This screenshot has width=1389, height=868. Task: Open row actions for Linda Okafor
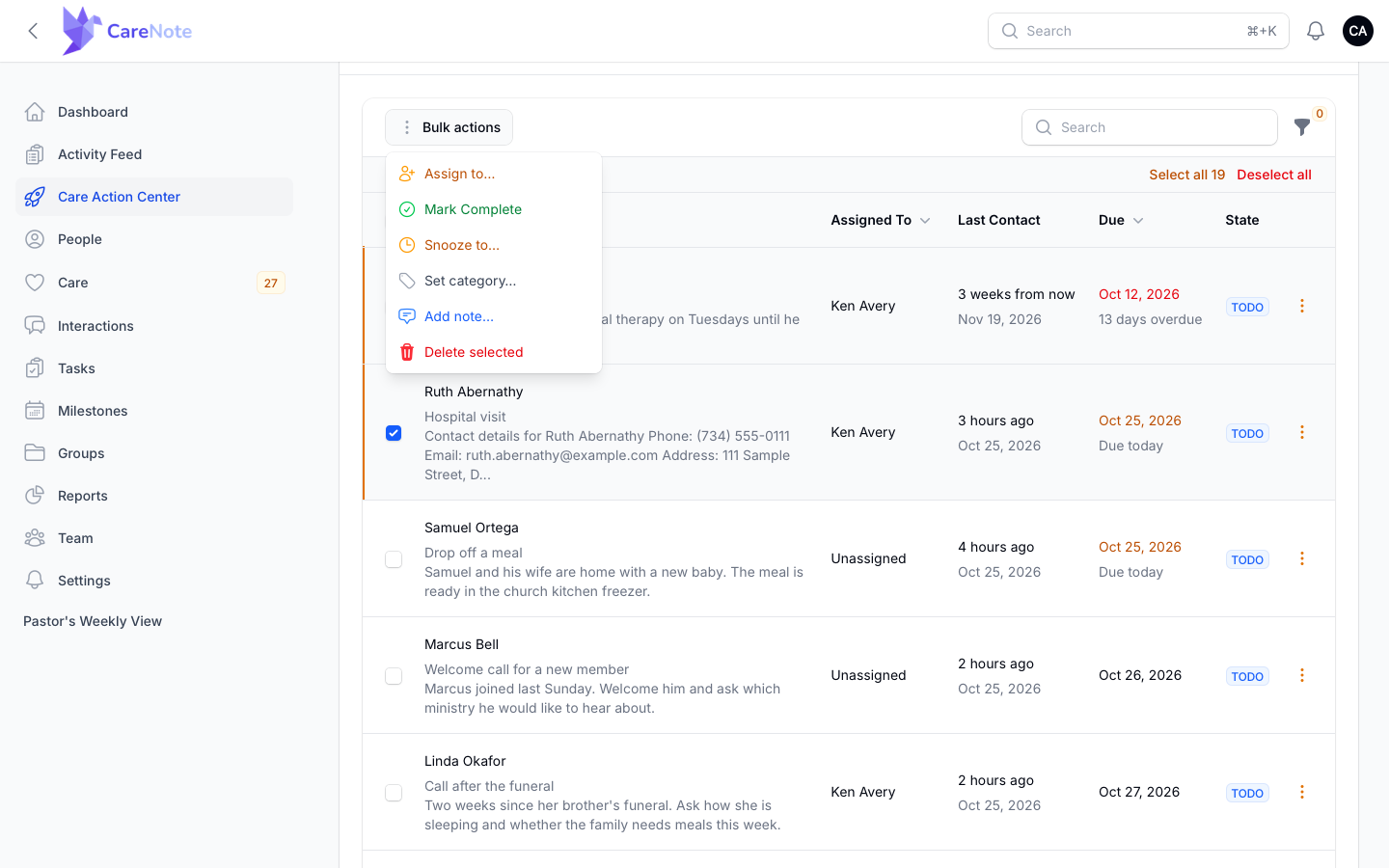coord(1301,792)
